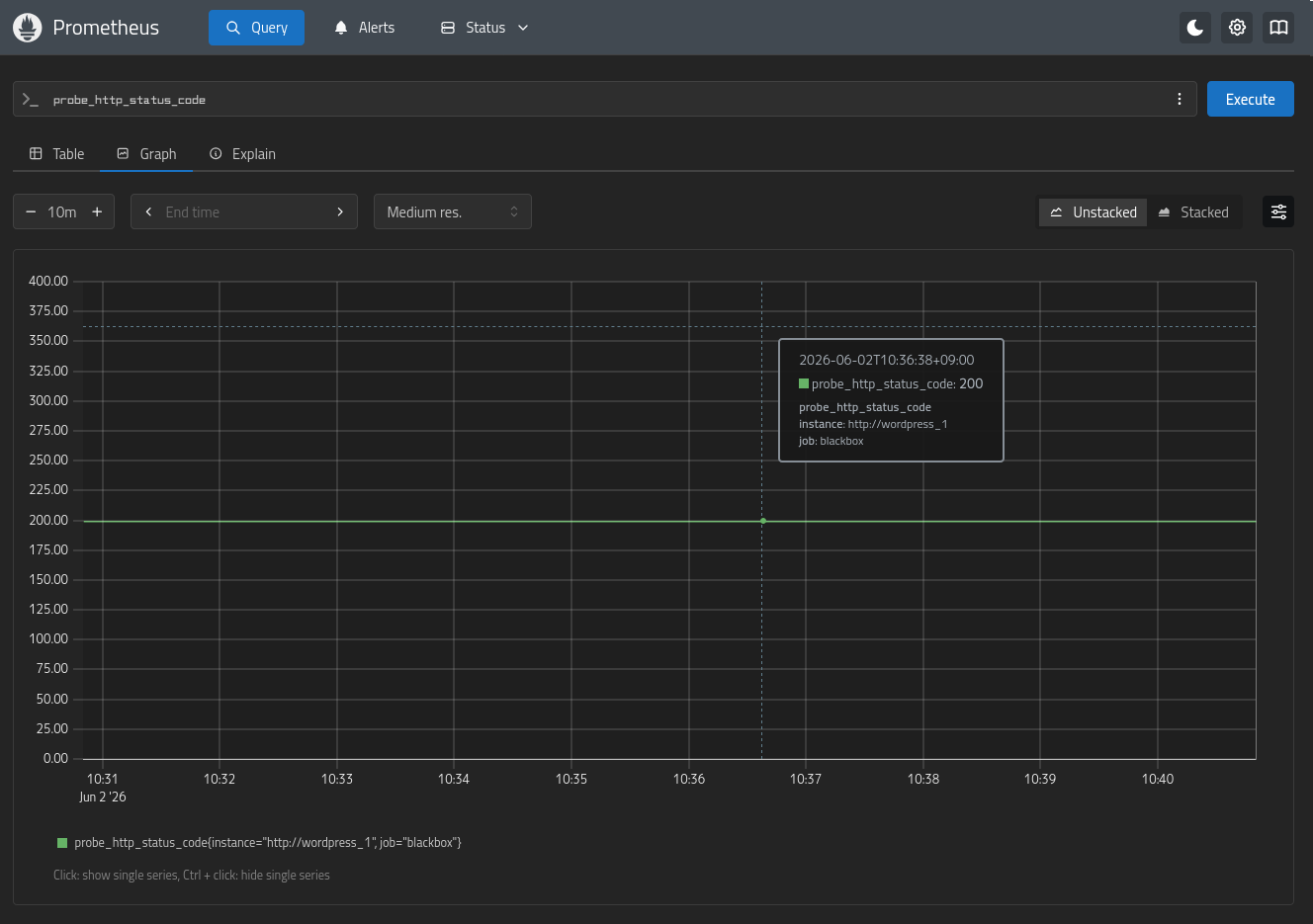Click the 10:37 x-axis label

(806, 779)
